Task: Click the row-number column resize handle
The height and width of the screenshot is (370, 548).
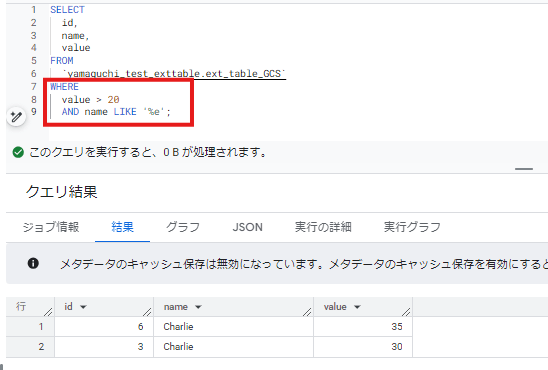Action: (48, 312)
